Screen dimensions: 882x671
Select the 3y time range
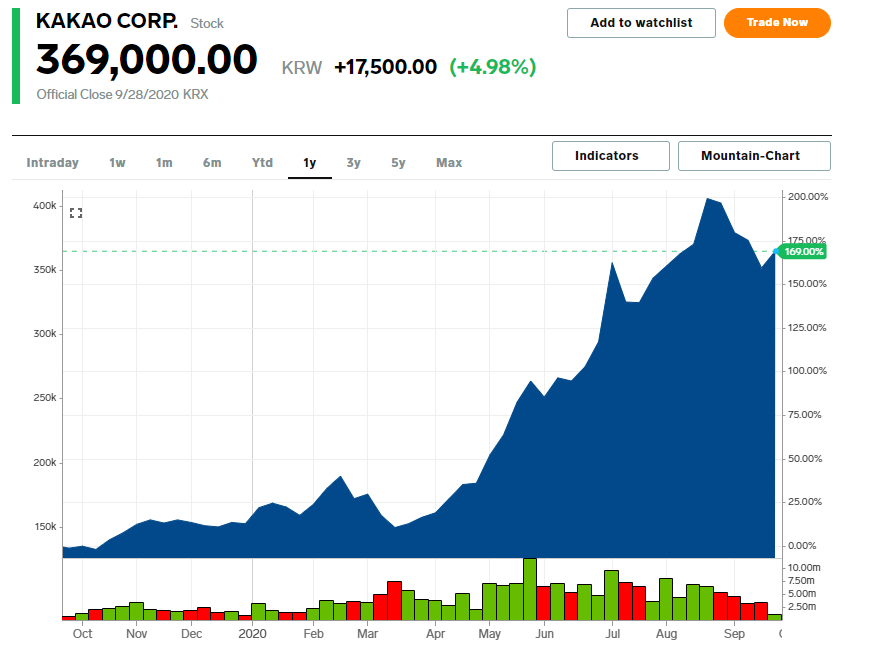(x=353, y=163)
